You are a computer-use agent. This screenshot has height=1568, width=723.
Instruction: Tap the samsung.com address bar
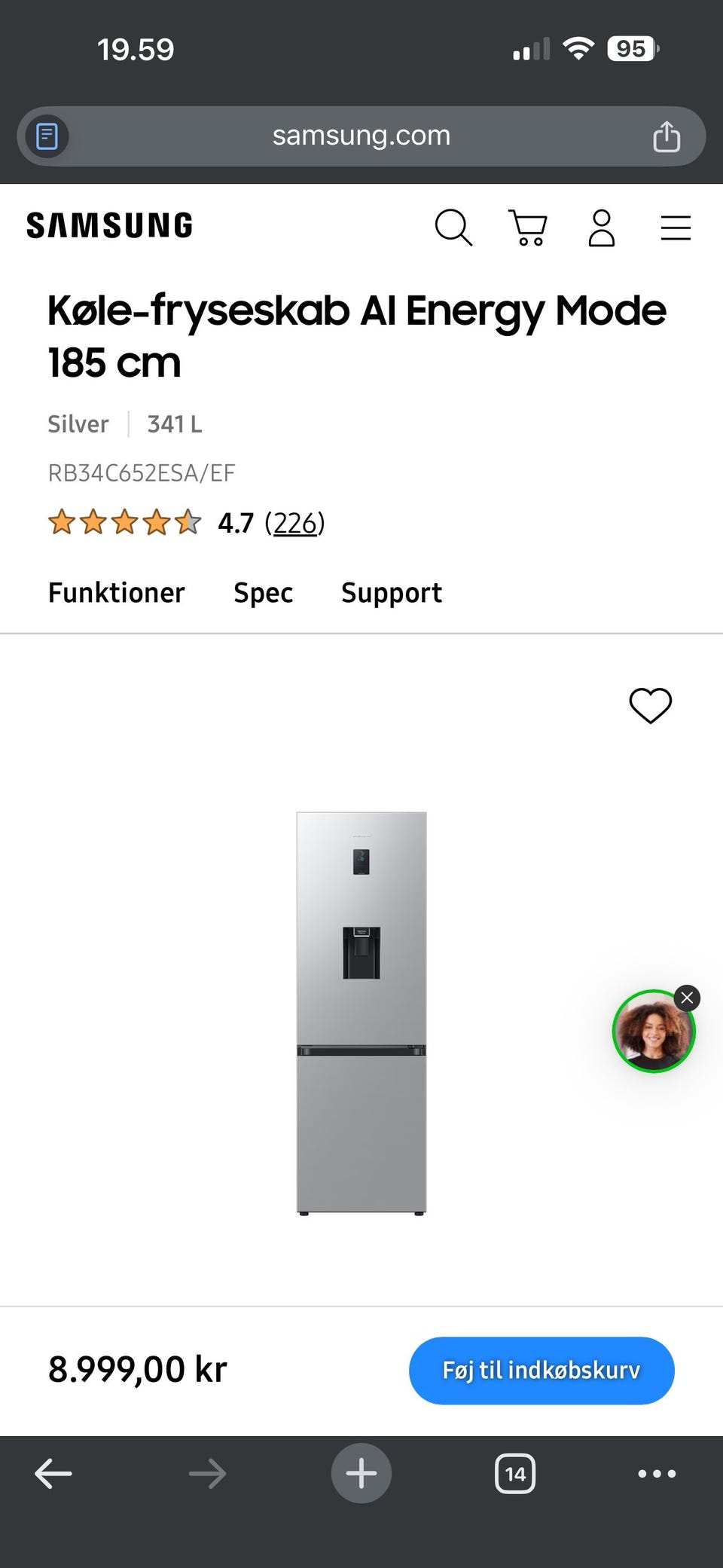click(x=361, y=136)
